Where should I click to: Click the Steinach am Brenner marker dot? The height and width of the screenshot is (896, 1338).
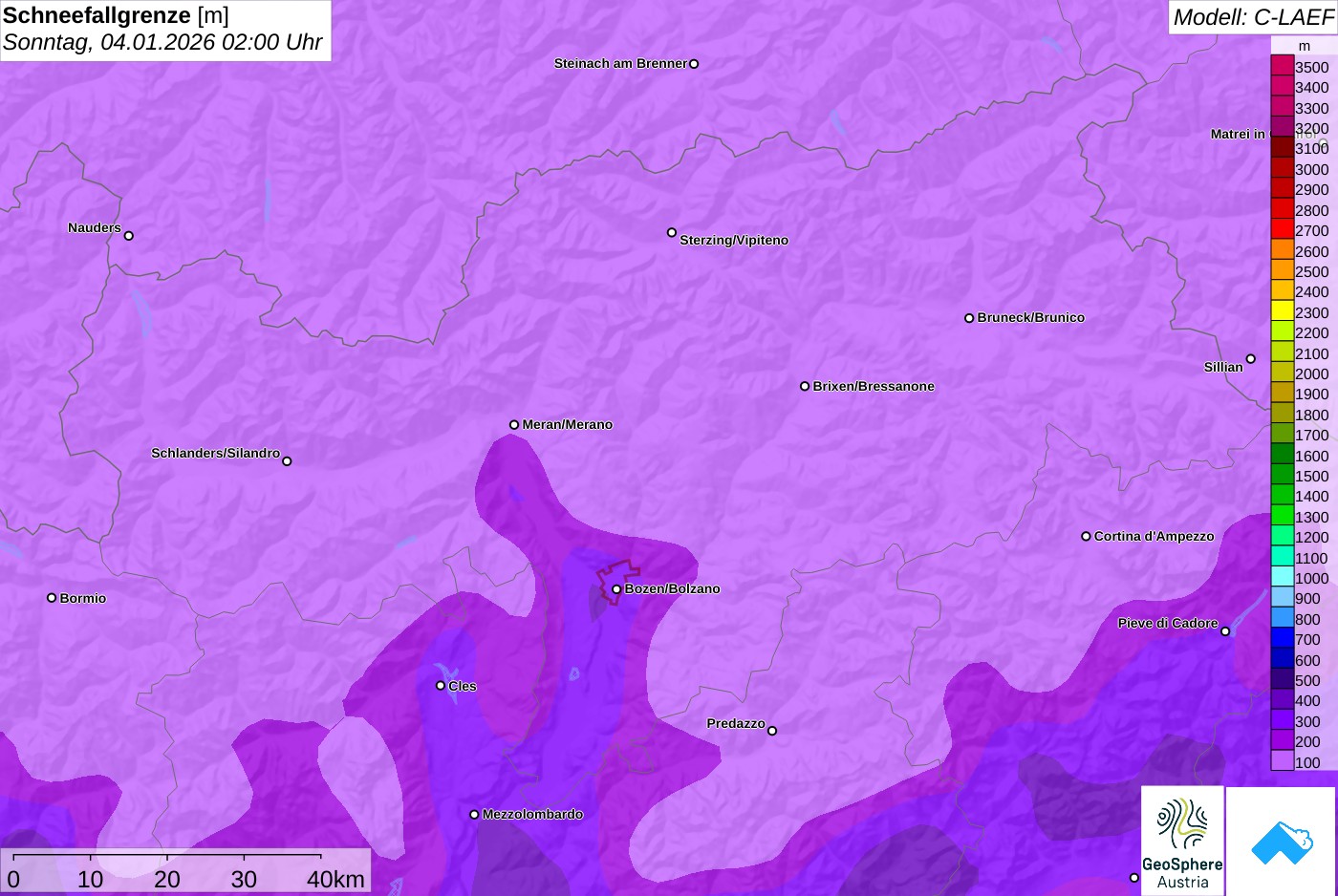(694, 64)
